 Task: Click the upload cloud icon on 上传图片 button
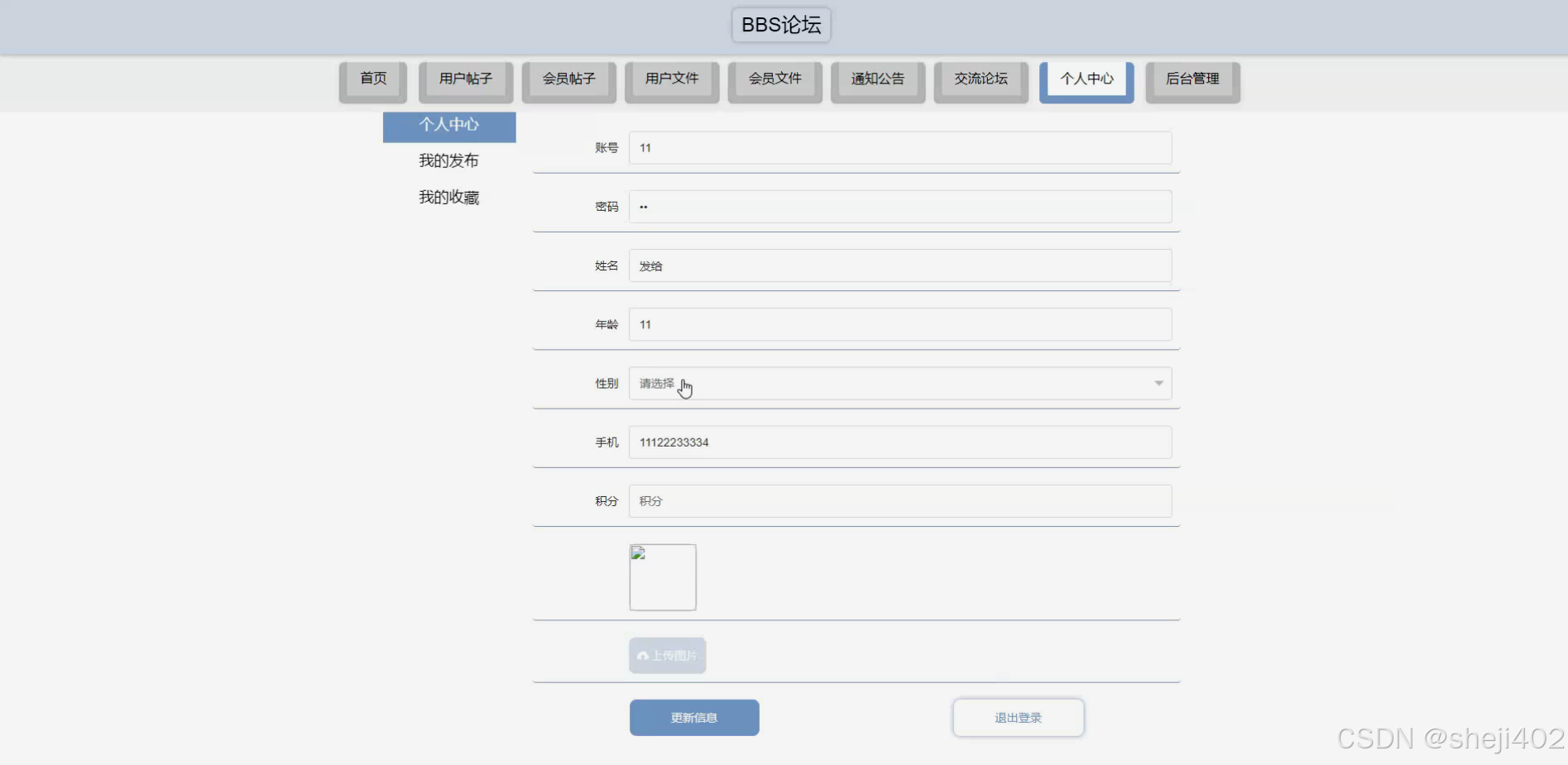pos(643,655)
